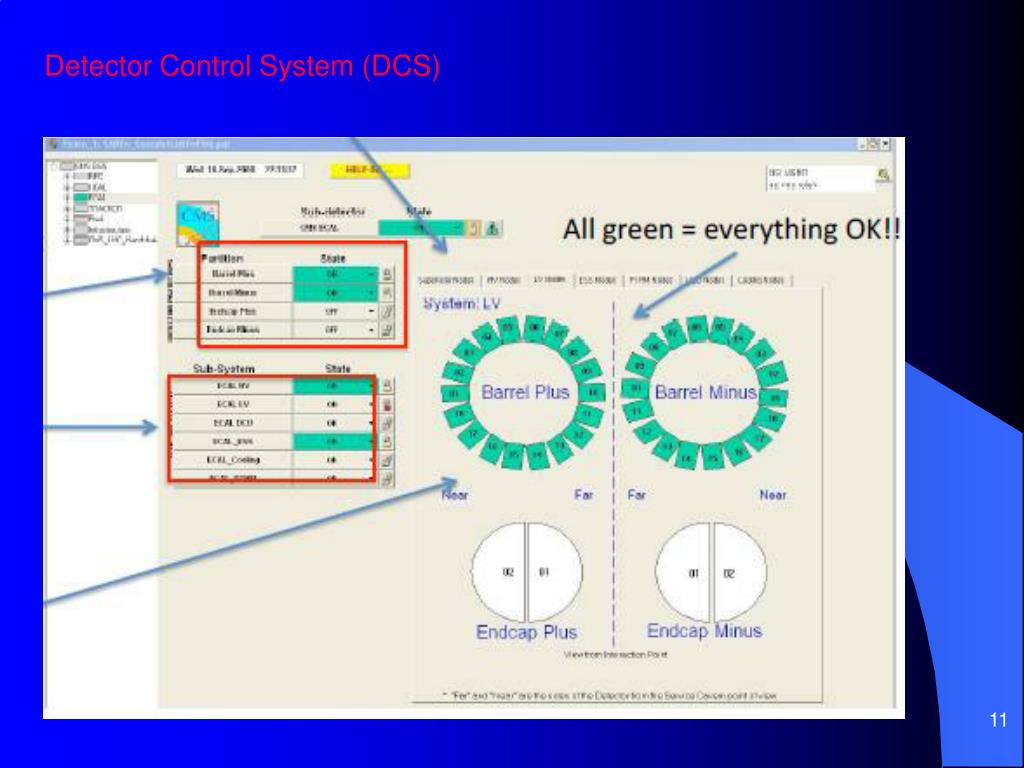Click the green warning icon right of sub-detector state
Viewport: 1024px width, 768px height.
pos(492,229)
